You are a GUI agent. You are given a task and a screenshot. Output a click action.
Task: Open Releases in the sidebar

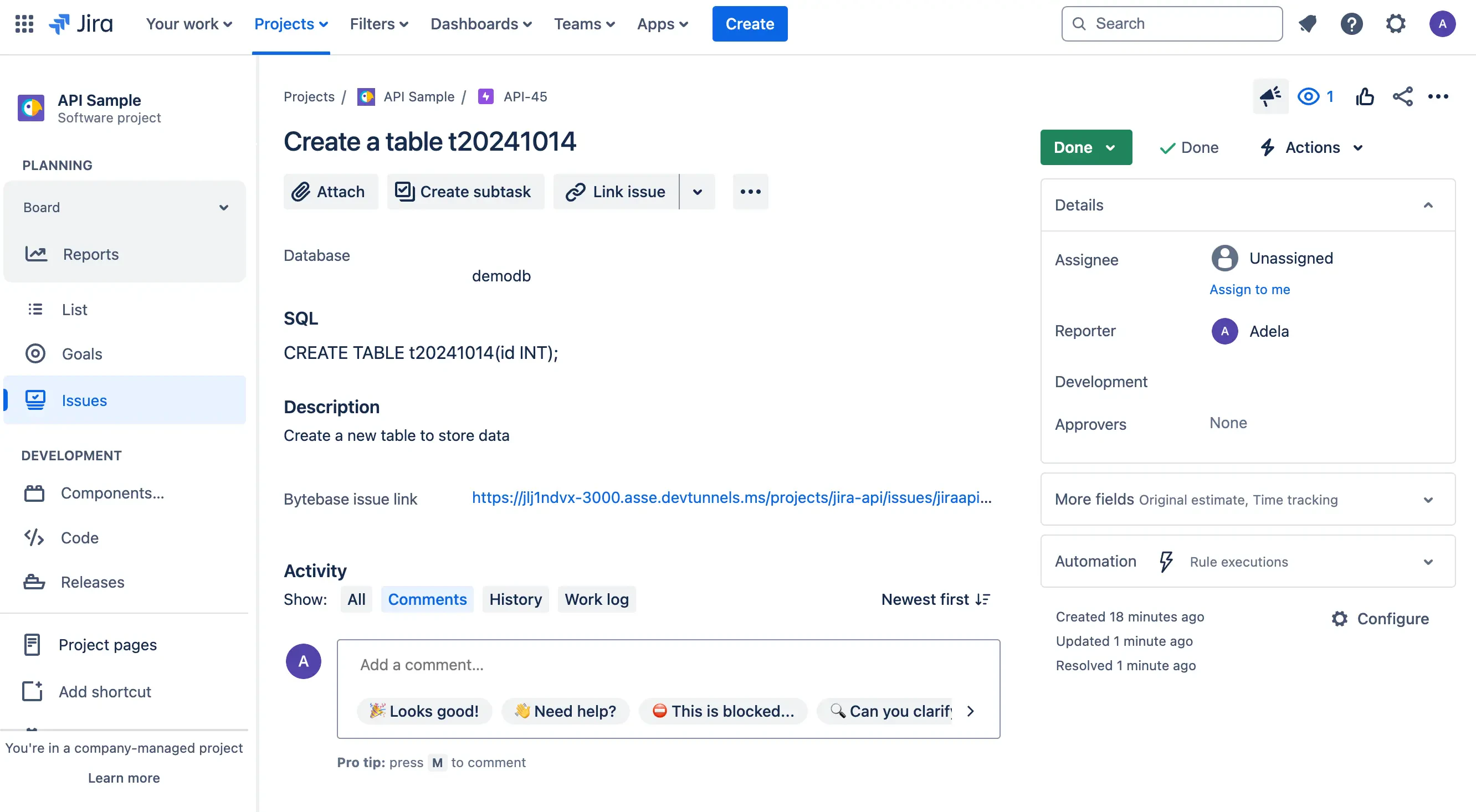tap(92, 582)
